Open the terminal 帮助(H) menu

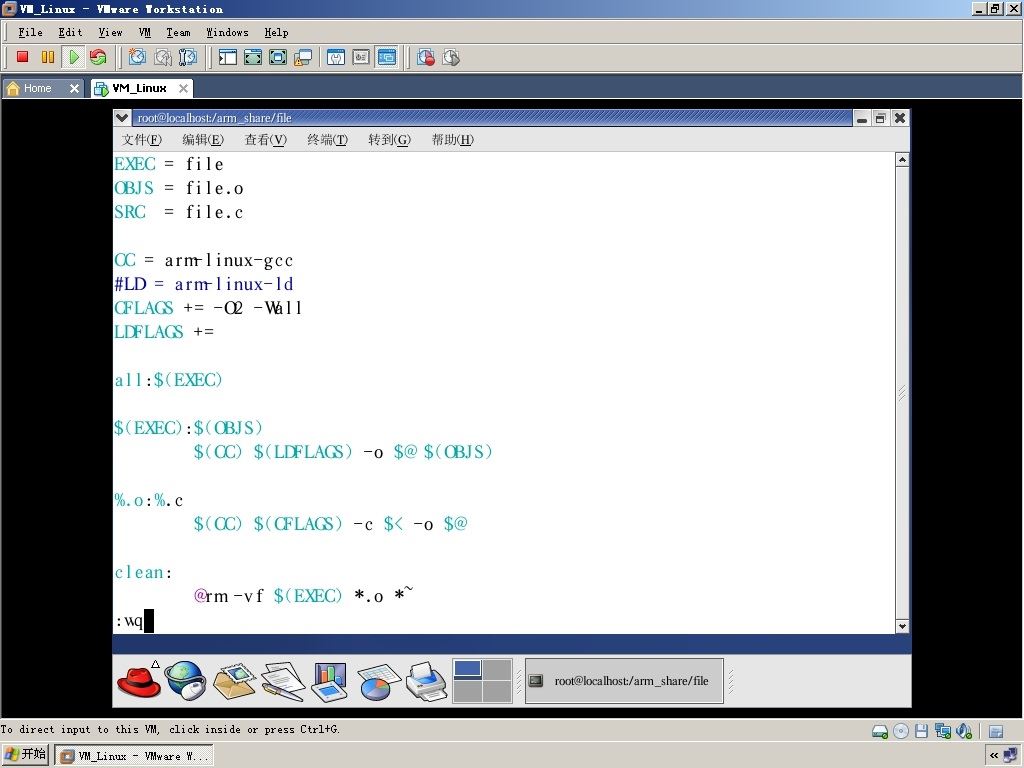point(453,139)
